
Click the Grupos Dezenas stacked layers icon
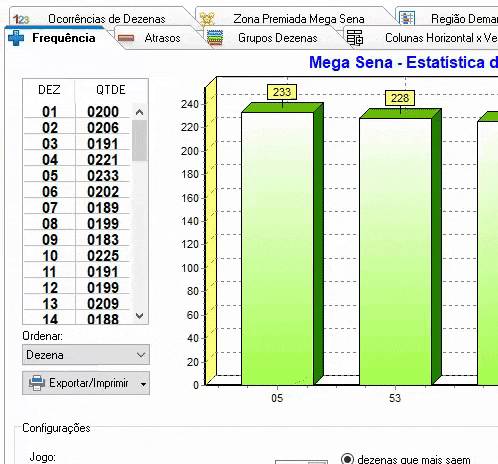(x=215, y=38)
